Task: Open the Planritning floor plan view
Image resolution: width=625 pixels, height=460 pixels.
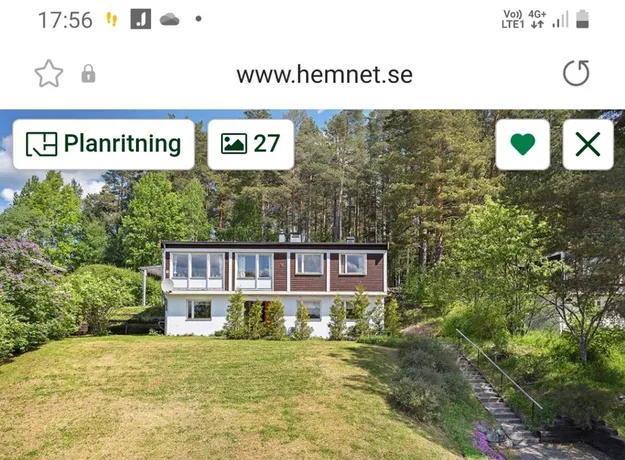Action: coord(104,144)
